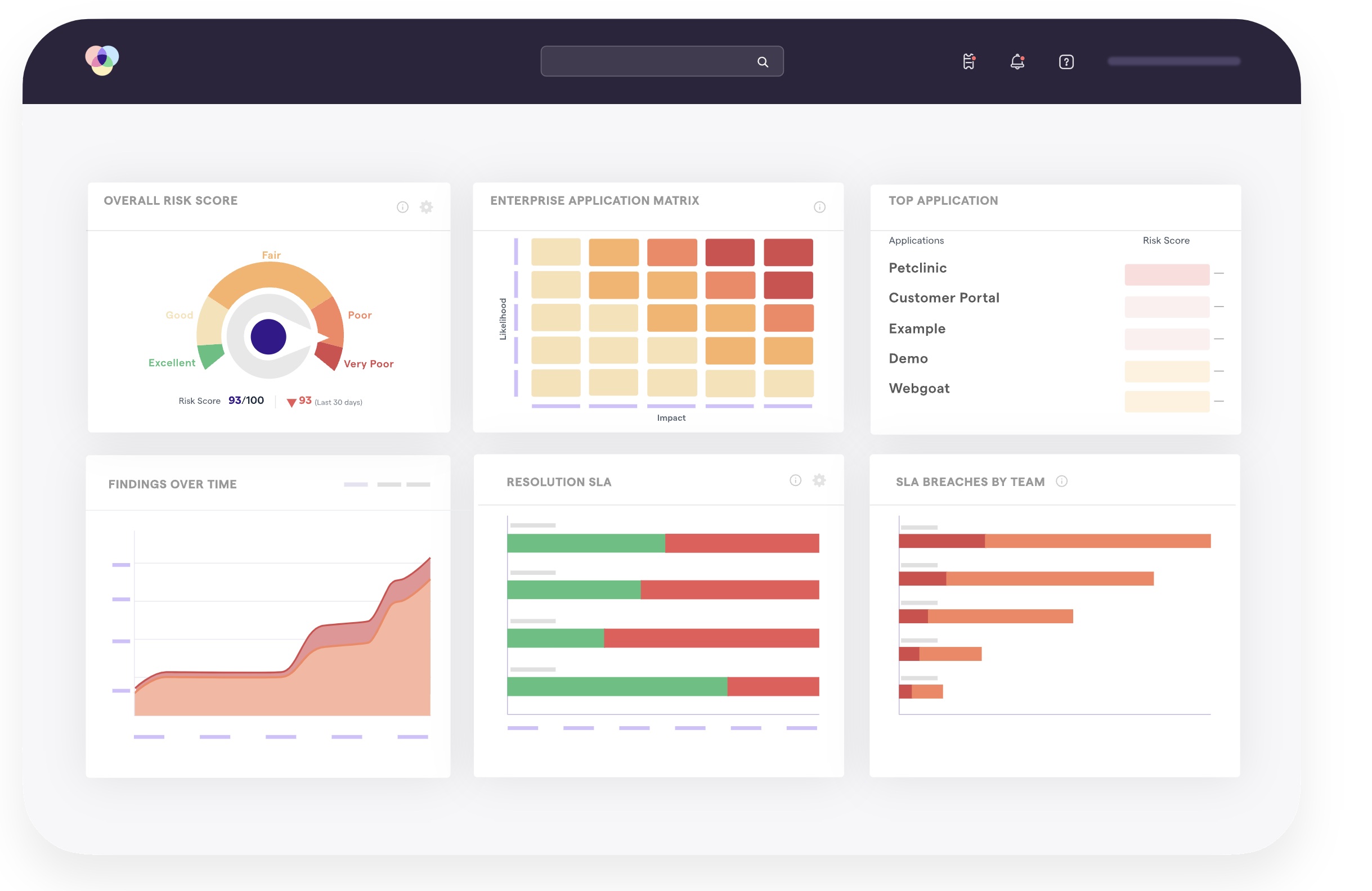1372x891 pixels.
Task: Click info icon on Enterprise Application Matrix
Action: tap(819, 207)
